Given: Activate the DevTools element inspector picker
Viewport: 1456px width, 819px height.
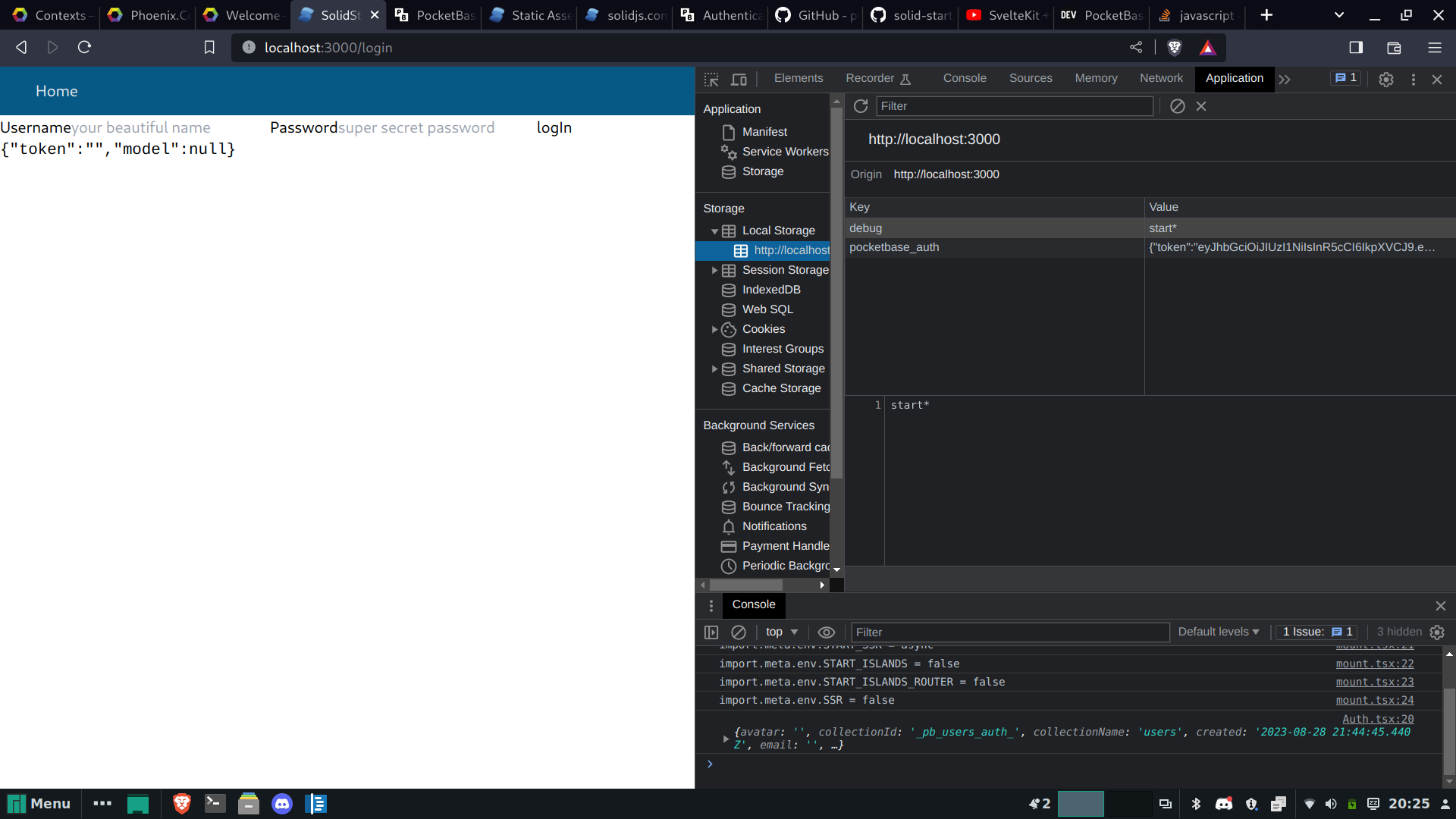Looking at the screenshot, I should pos(711,79).
